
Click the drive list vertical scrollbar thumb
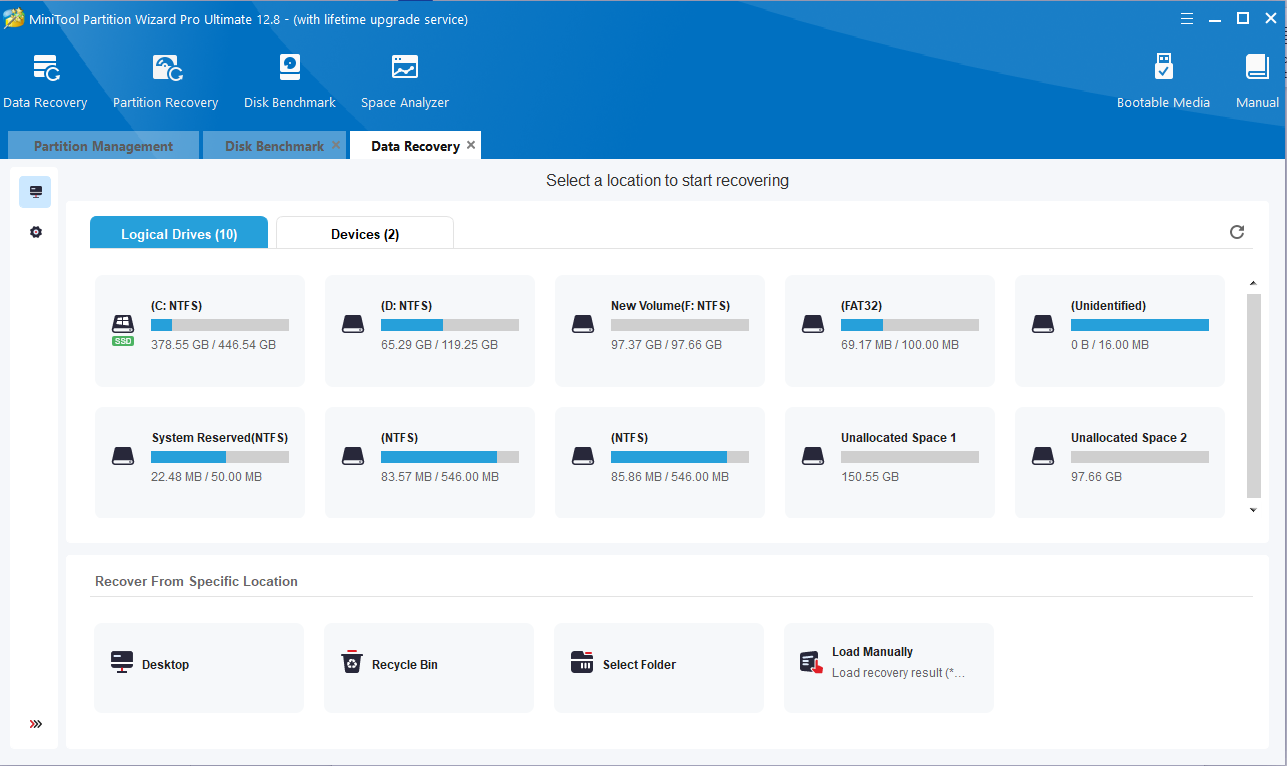coord(1254,395)
